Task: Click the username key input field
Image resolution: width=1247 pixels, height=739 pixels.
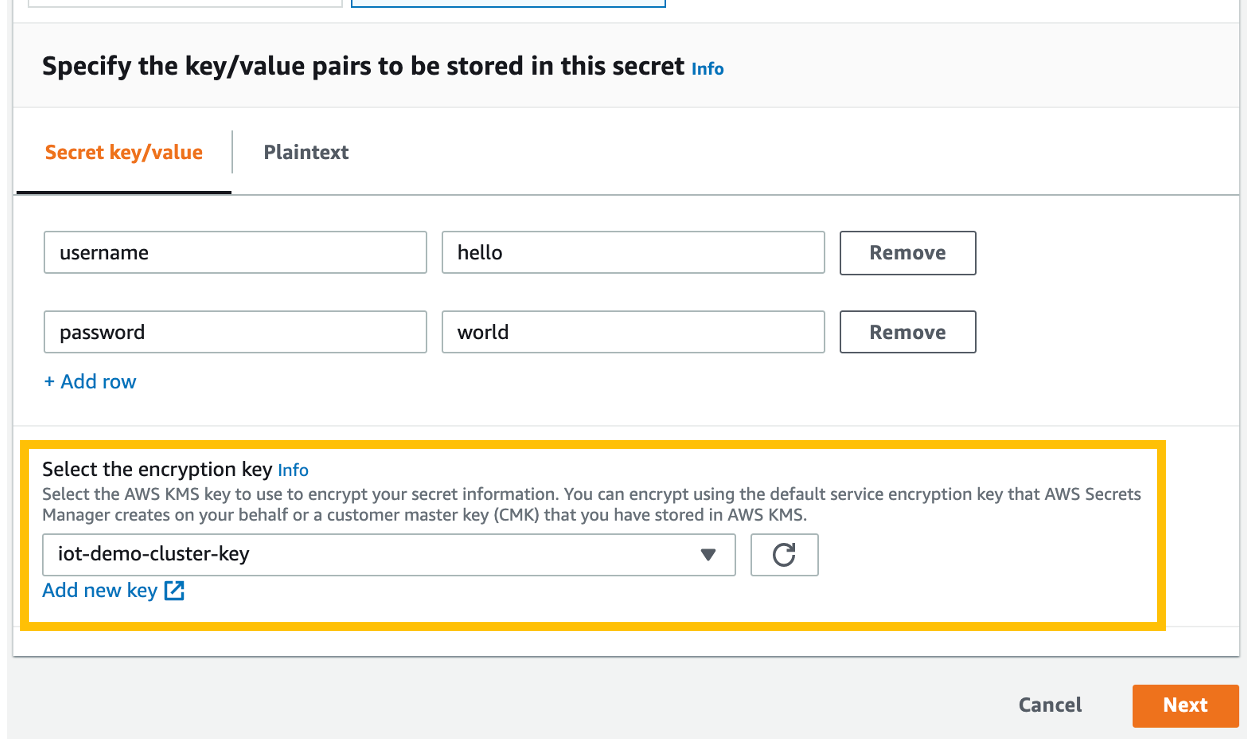Action: click(235, 252)
